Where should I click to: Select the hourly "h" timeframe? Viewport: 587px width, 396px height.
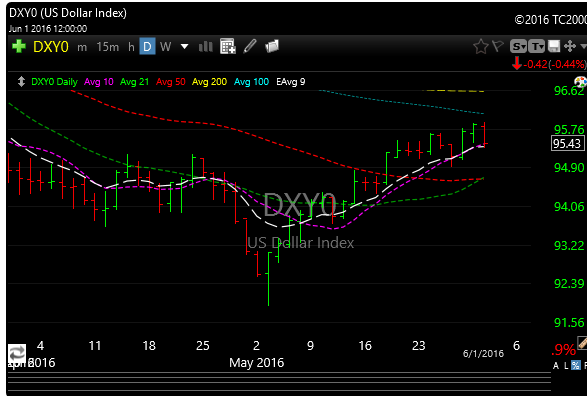coord(131,47)
